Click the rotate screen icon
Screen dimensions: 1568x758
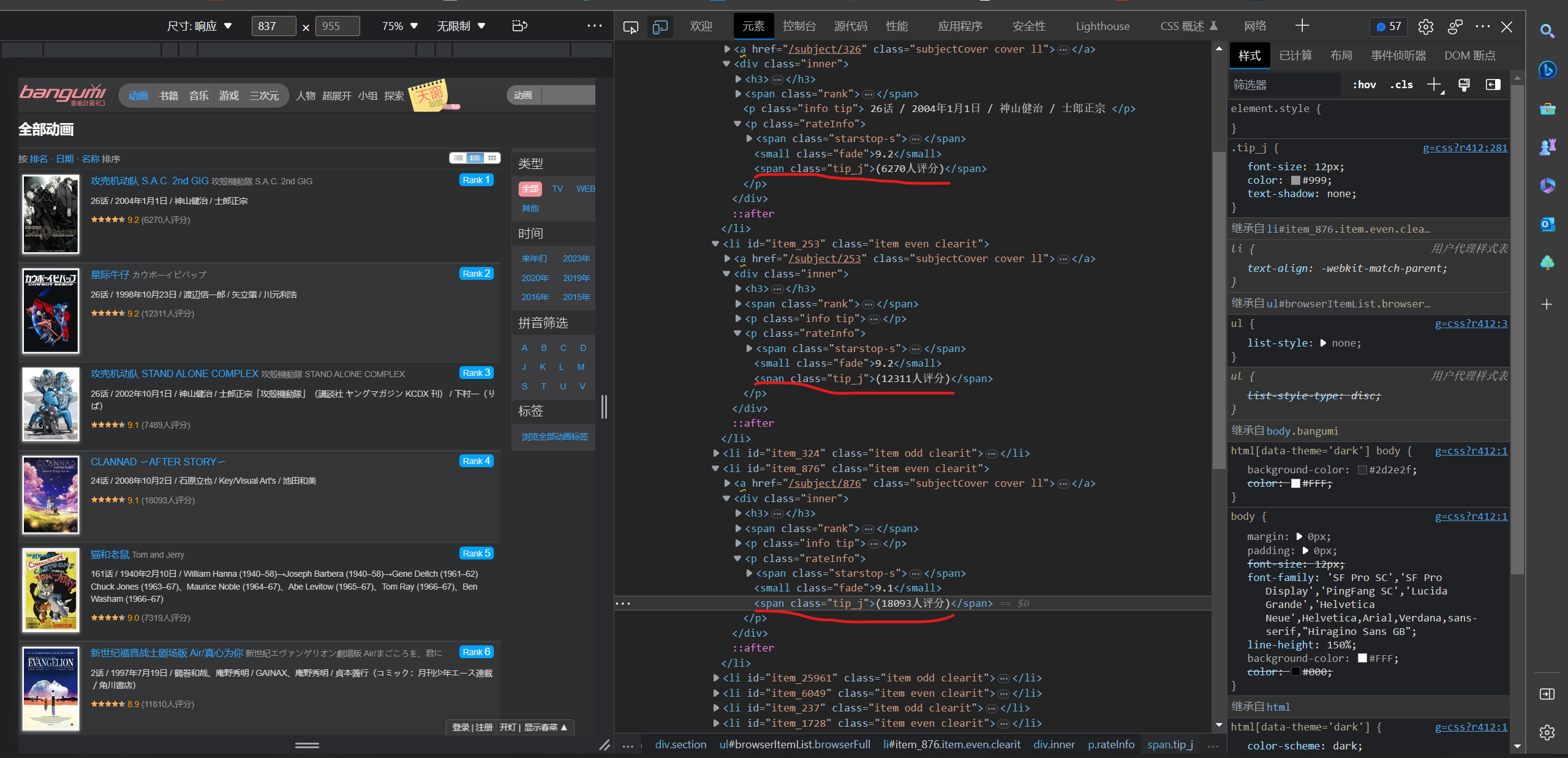[519, 26]
